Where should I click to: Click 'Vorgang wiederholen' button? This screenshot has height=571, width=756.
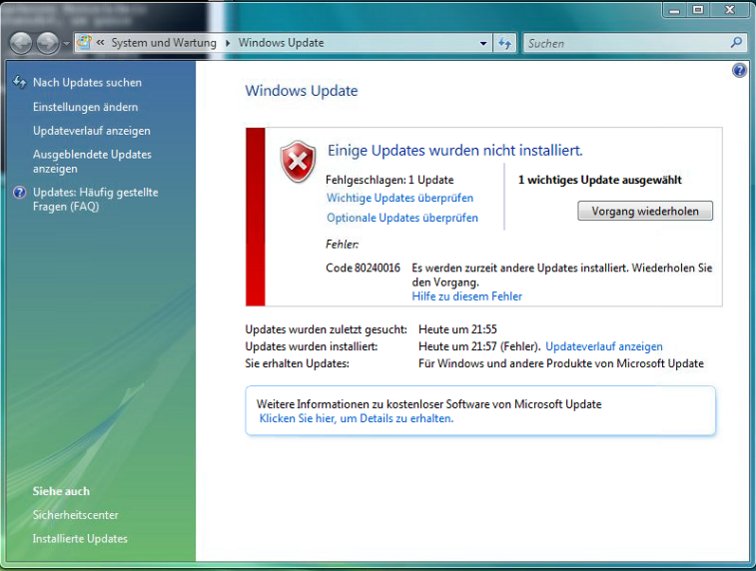coord(645,211)
